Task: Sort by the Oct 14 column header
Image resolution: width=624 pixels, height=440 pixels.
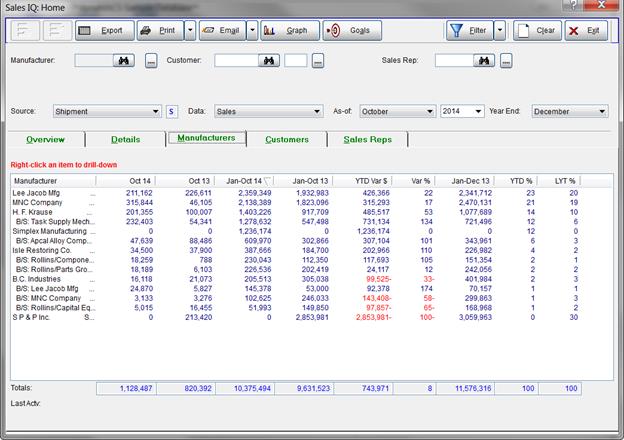Action: pyautogui.click(x=126, y=181)
